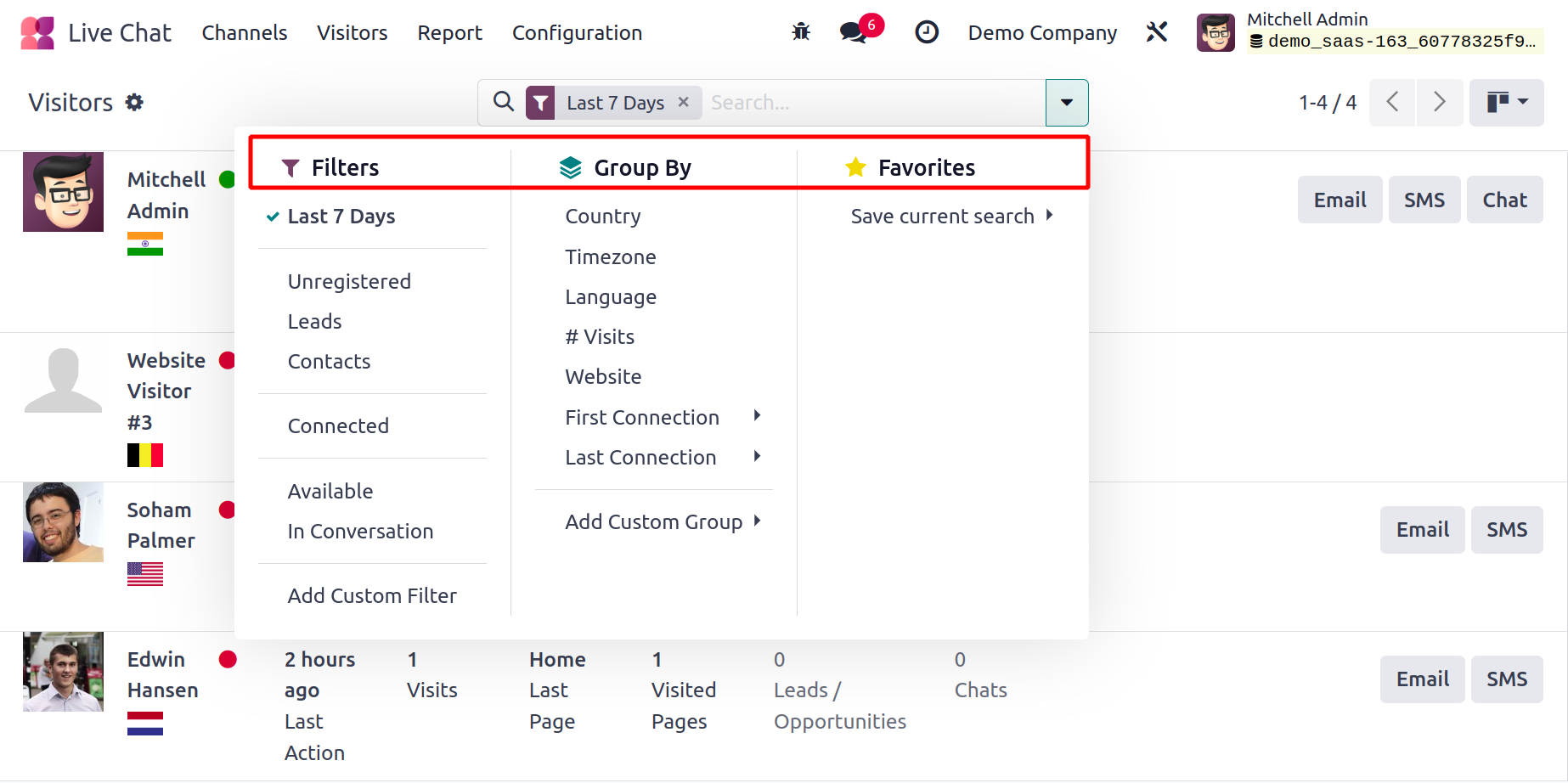Open the debug bug icon menu
1568x783 pixels.
point(800,32)
